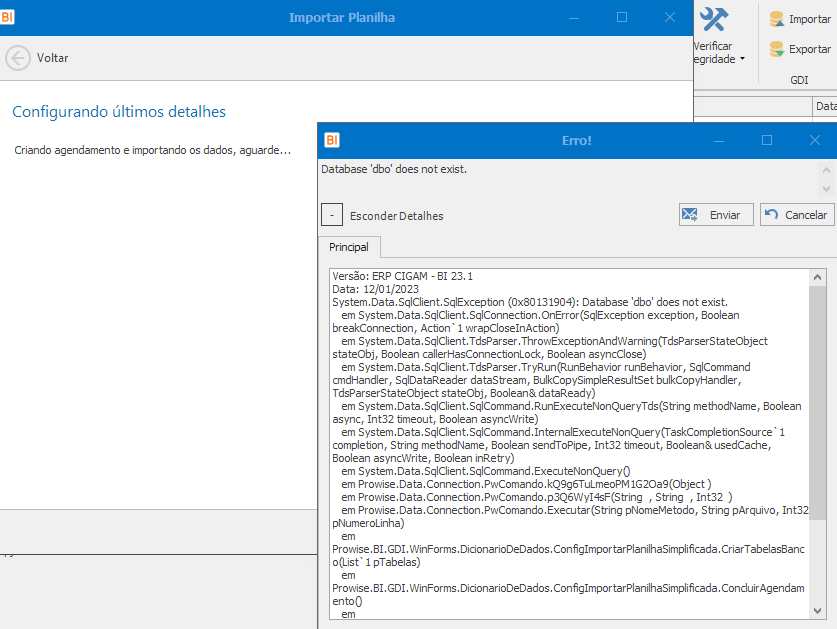Go back using the Voltar arrow icon
Image resolution: width=837 pixels, height=629 pixels.
18,58
